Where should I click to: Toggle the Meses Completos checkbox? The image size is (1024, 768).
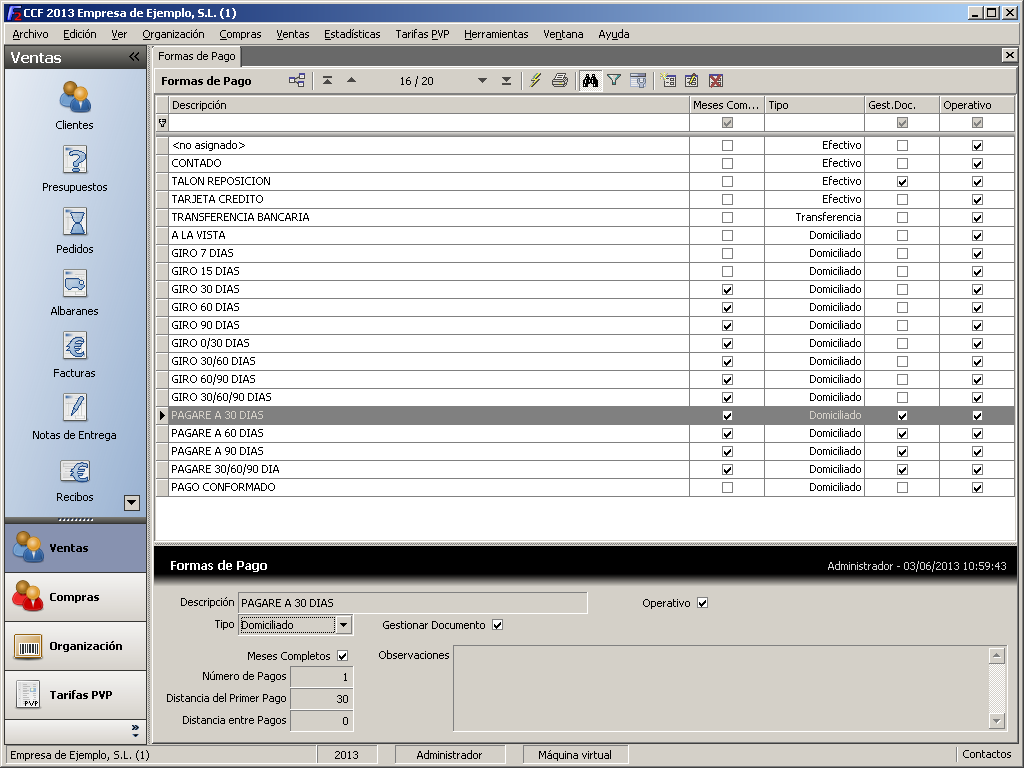(x=343, y=656)
